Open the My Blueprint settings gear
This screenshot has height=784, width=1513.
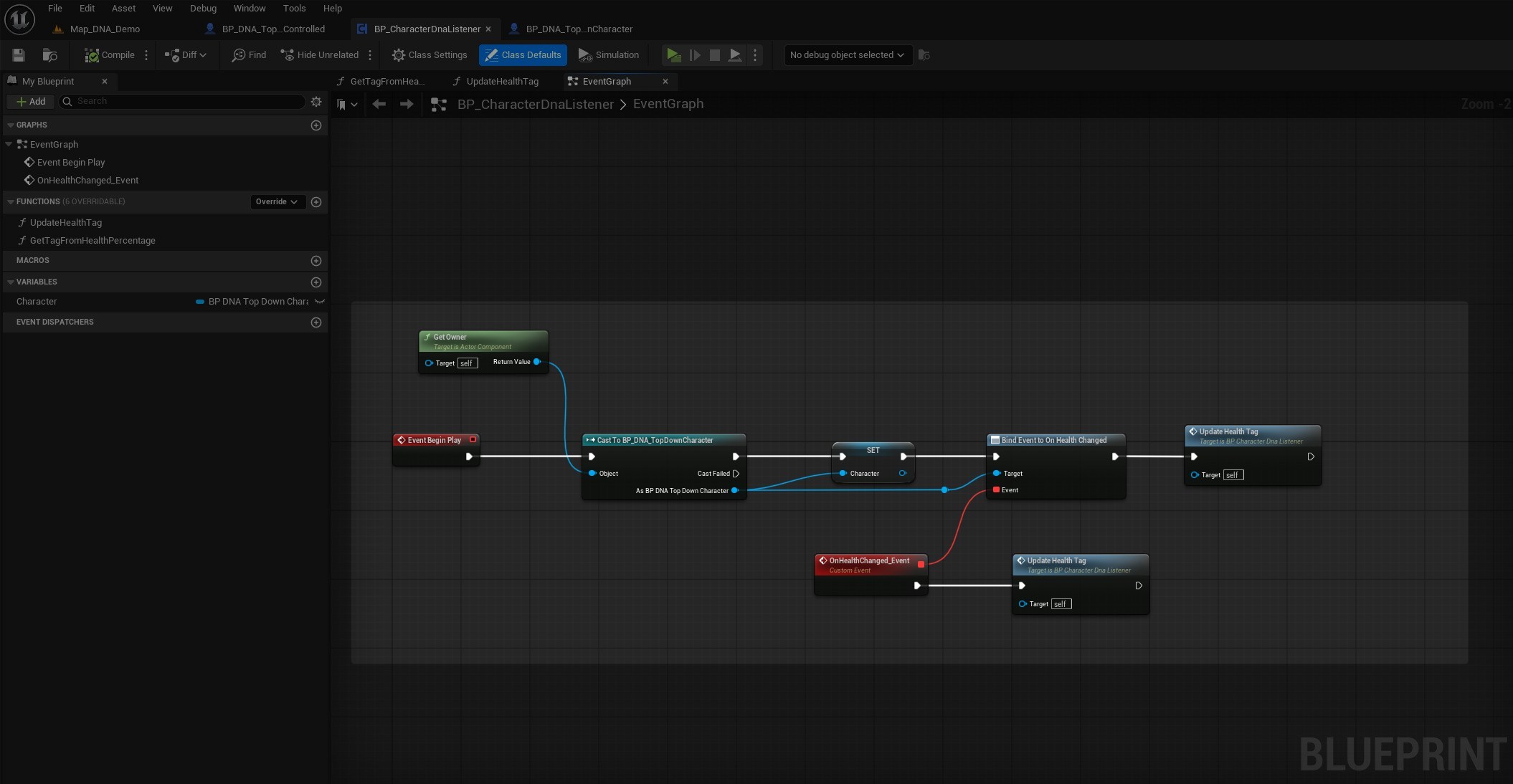(316, 102)
